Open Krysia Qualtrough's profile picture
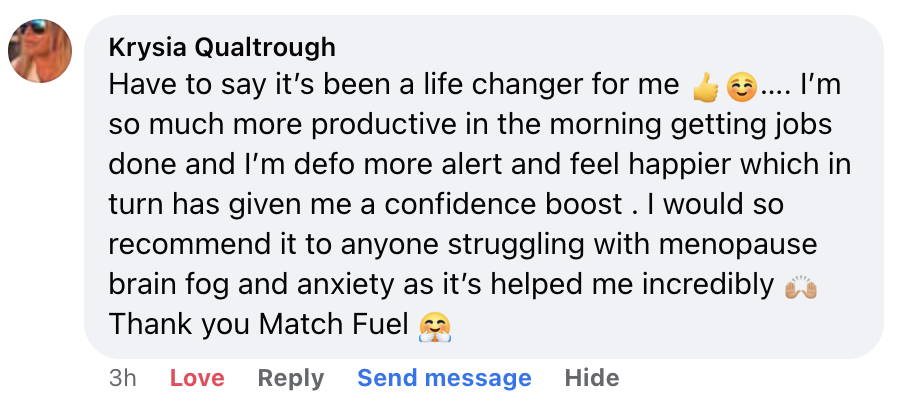The width and height of the screenshot is (906, 396). pyautogui.click(x=40, y=51)
